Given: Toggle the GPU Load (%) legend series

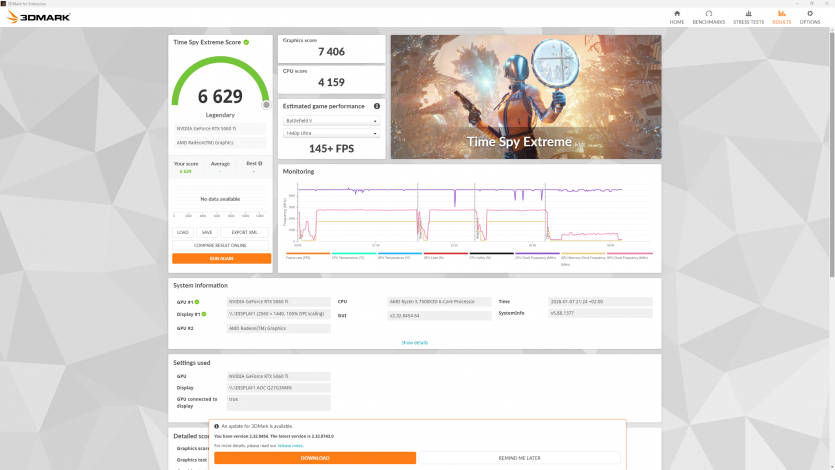Looking at the screenshot, I should [433, 257].
